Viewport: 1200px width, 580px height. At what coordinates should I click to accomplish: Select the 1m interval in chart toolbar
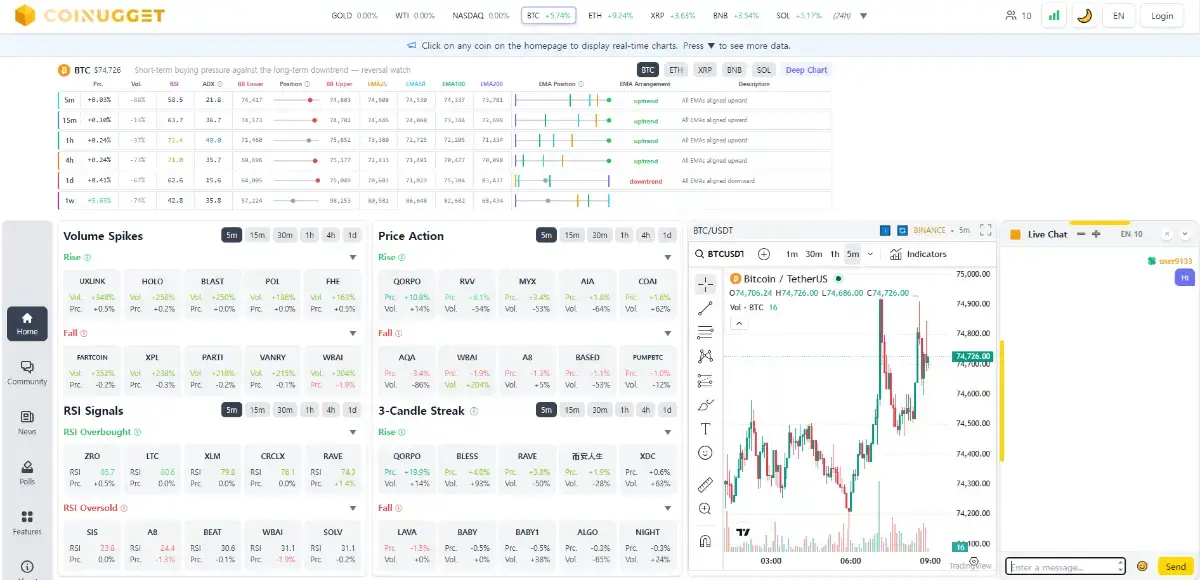(x=792, y=254)
